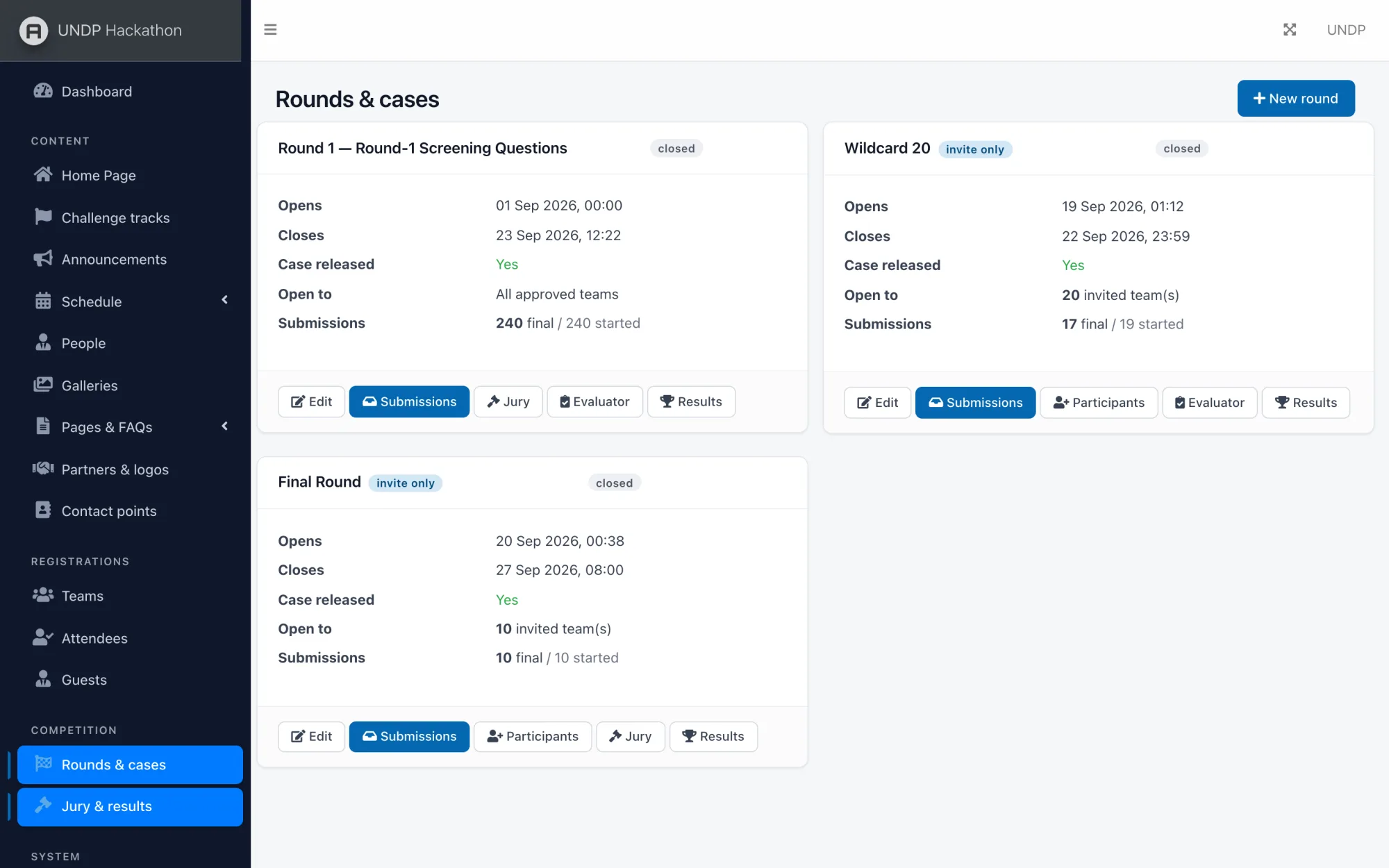Click the Home Page house icon
This screenshot has height=868, width=1389.
coord(43,175)
